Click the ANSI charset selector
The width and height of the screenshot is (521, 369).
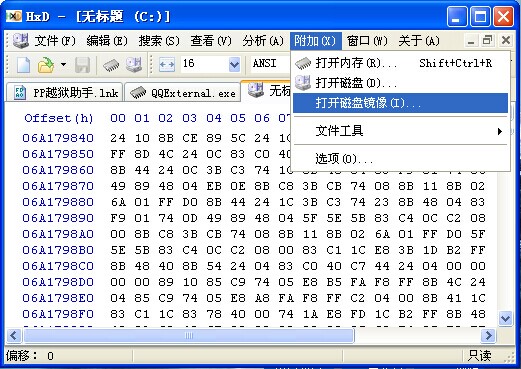pos(270,64)
